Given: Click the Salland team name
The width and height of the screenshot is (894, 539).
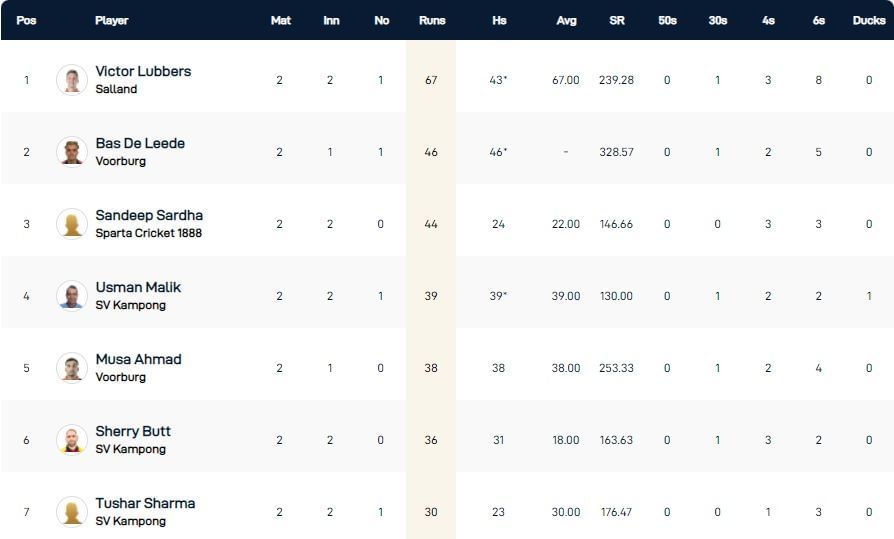Looking at the screenshot, I should click(x=116, y=89).
